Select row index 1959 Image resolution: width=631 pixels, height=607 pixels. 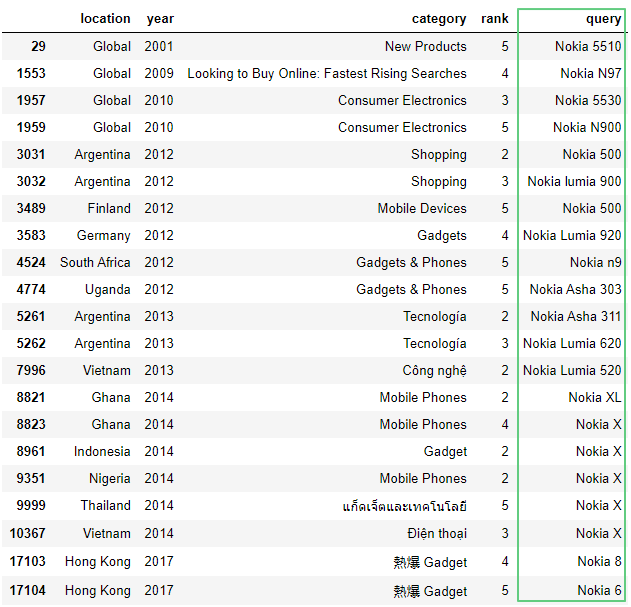(31, 127)
